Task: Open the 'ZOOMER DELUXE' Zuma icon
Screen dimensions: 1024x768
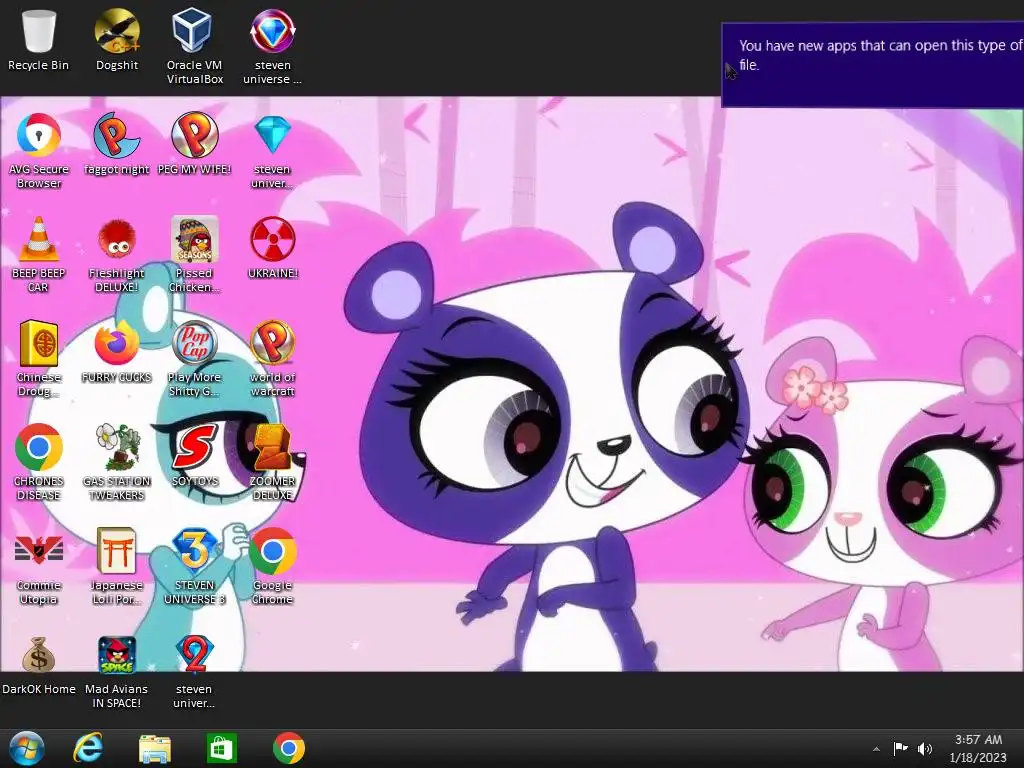Action: pos(273,462)
